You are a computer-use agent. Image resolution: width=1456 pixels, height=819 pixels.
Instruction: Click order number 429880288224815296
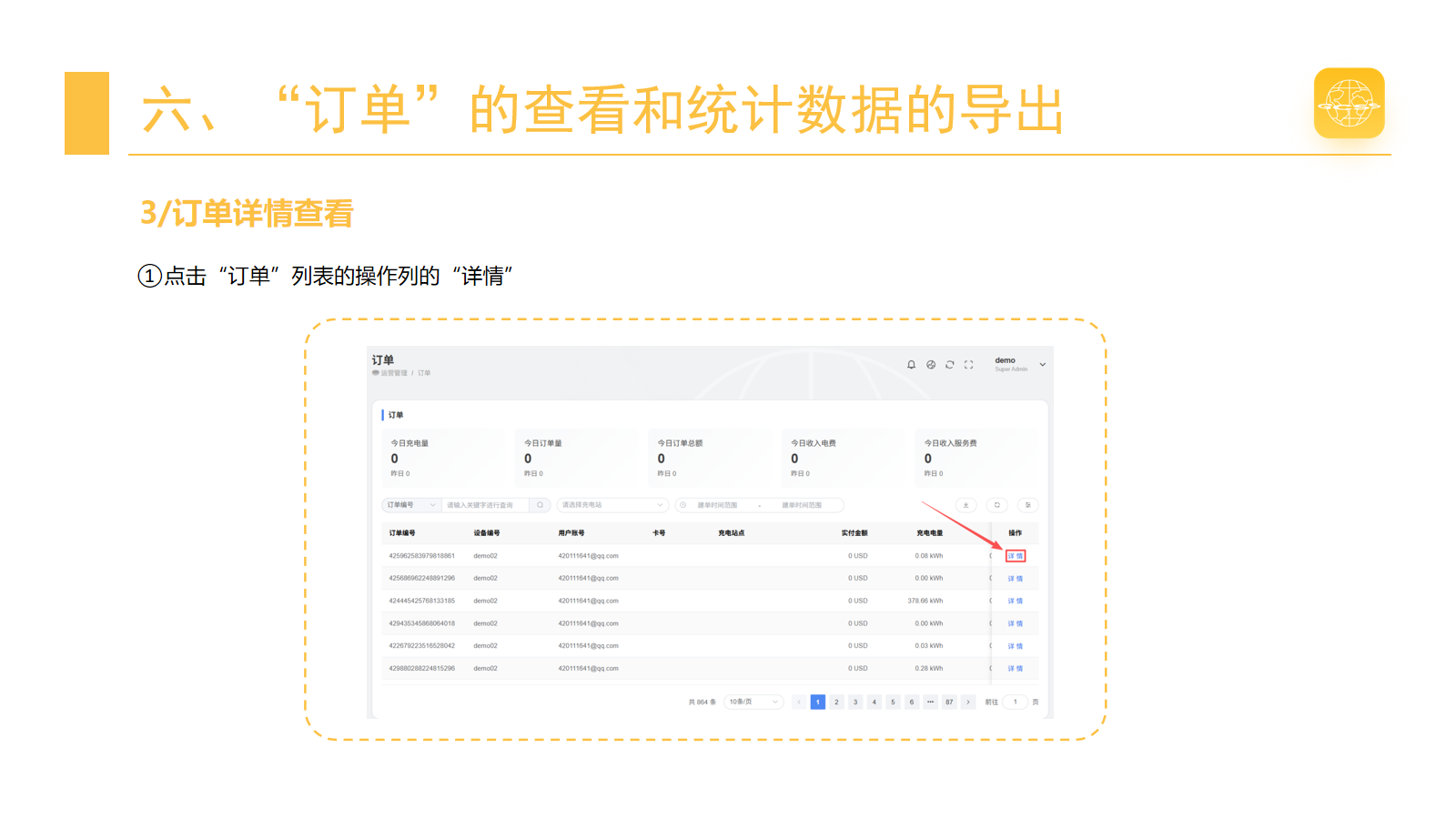coord(421,669)
